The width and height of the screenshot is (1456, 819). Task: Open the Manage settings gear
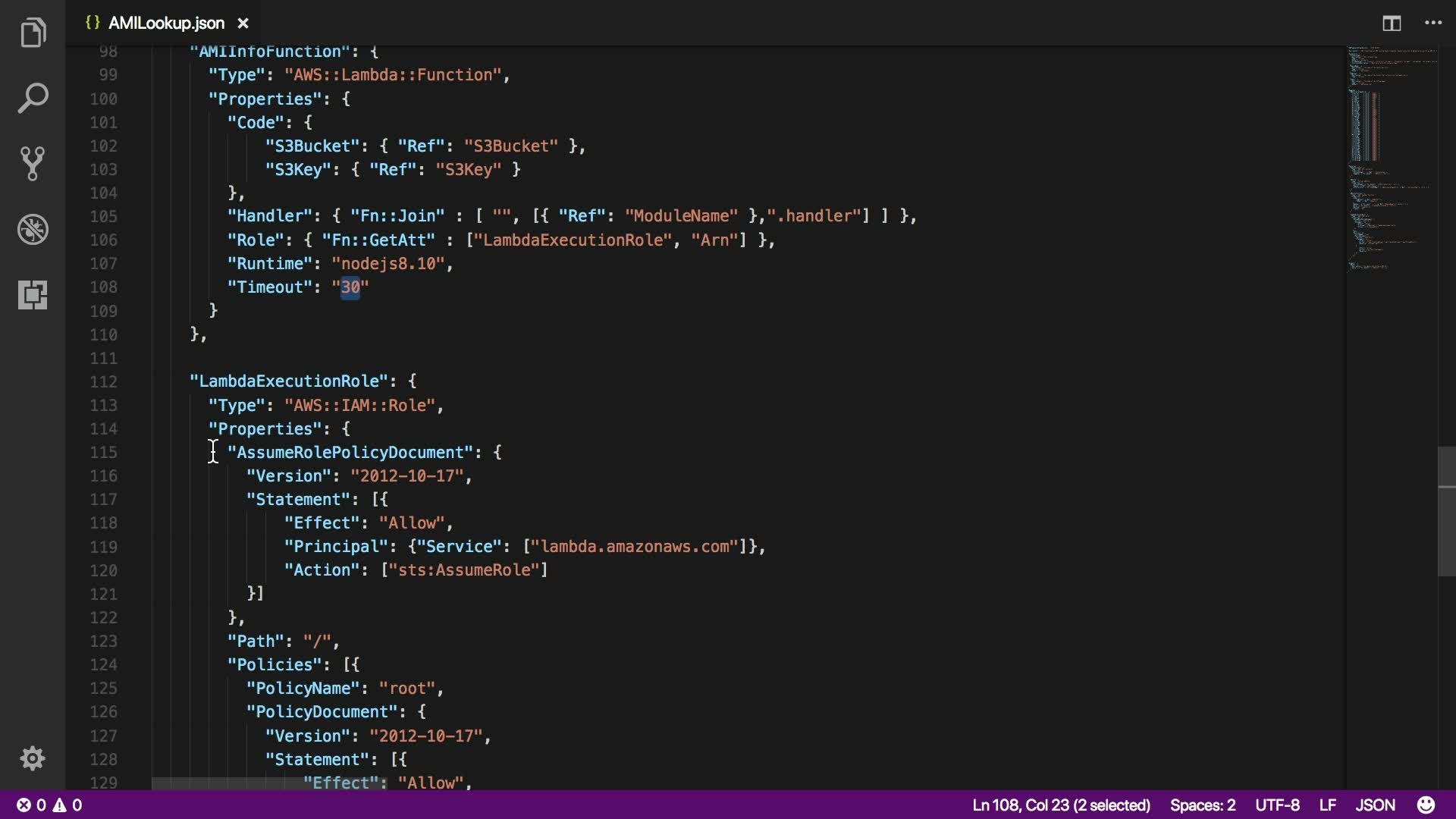click(x=33, y=758)
